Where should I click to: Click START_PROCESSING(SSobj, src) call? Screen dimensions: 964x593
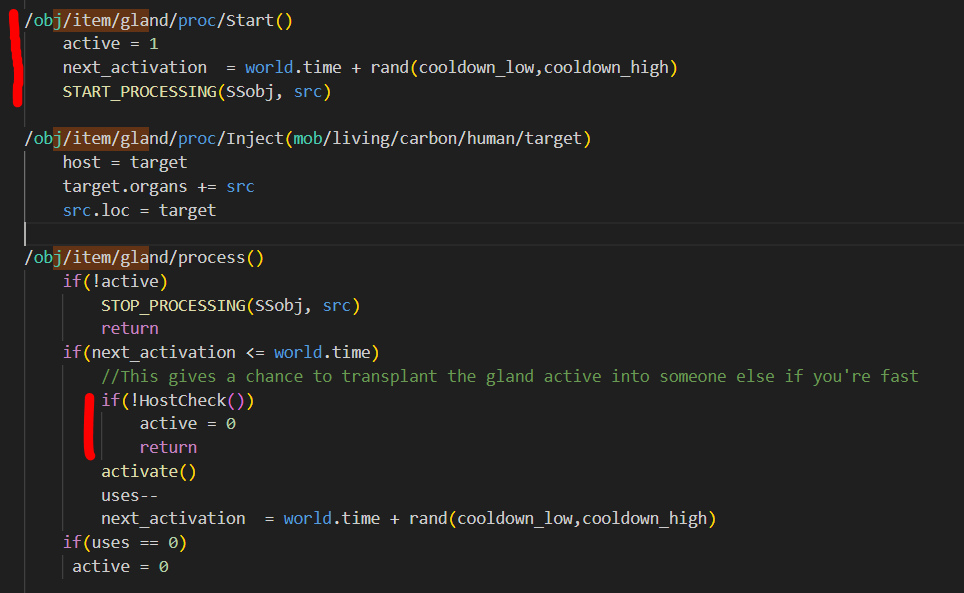click(197, 92)
